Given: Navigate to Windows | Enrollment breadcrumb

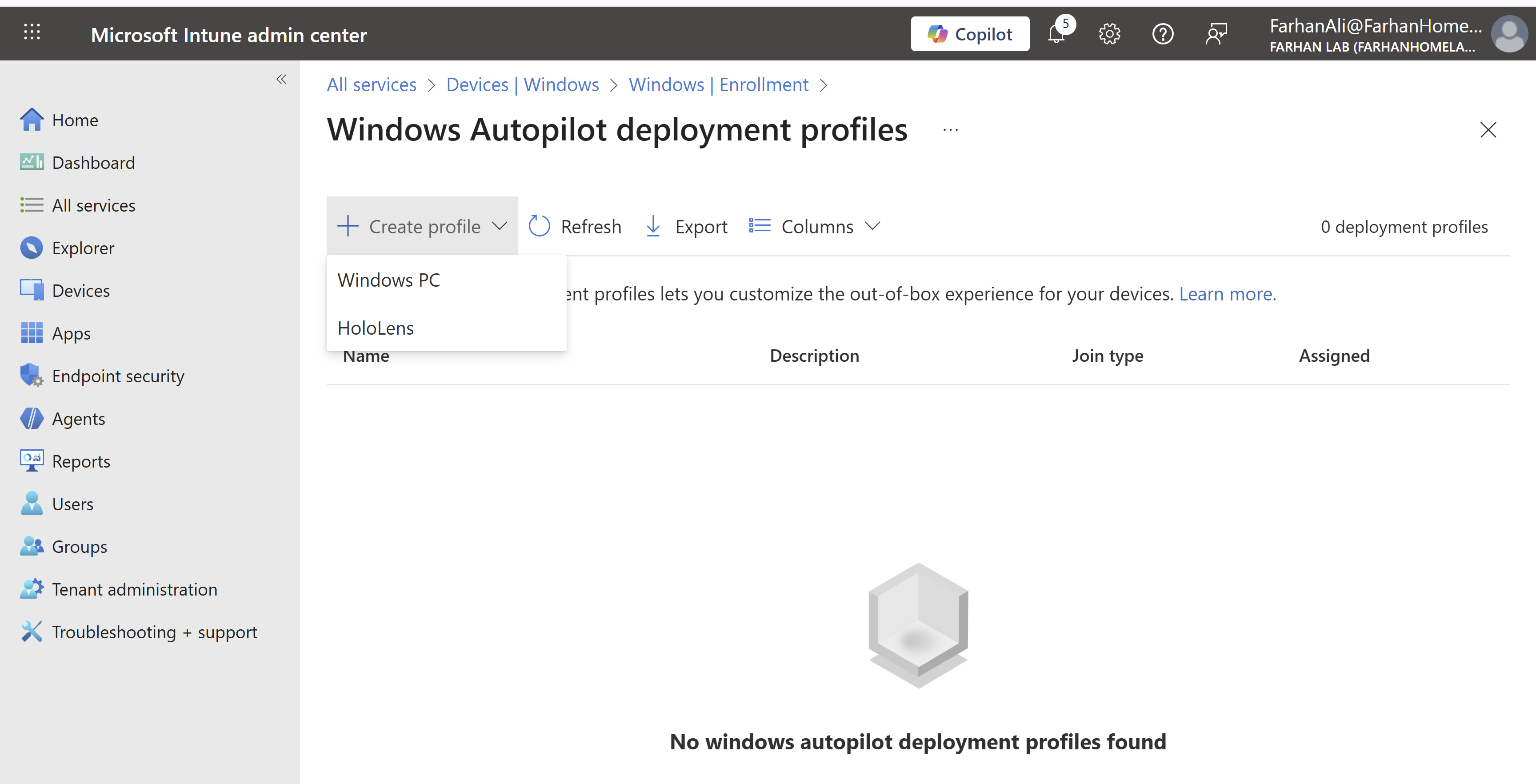Looking at the screenshot, I should tap(719, 84).
